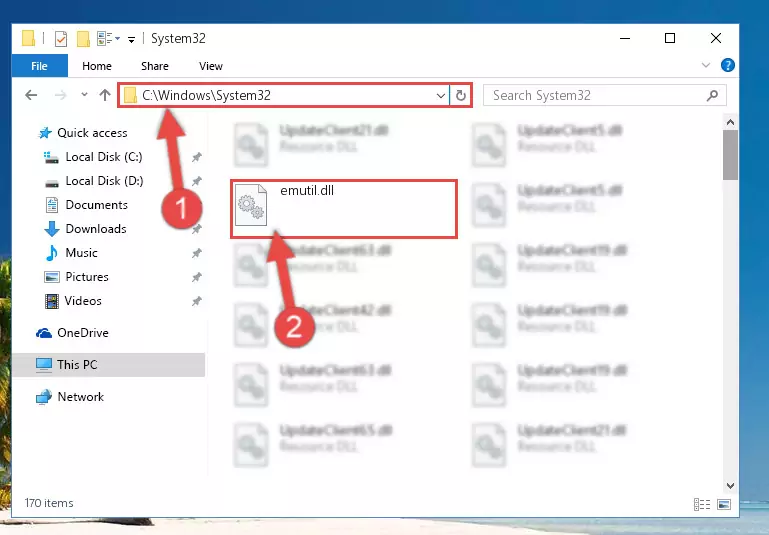Go up one folder level

pyautogui.click(x=104, y=95)
